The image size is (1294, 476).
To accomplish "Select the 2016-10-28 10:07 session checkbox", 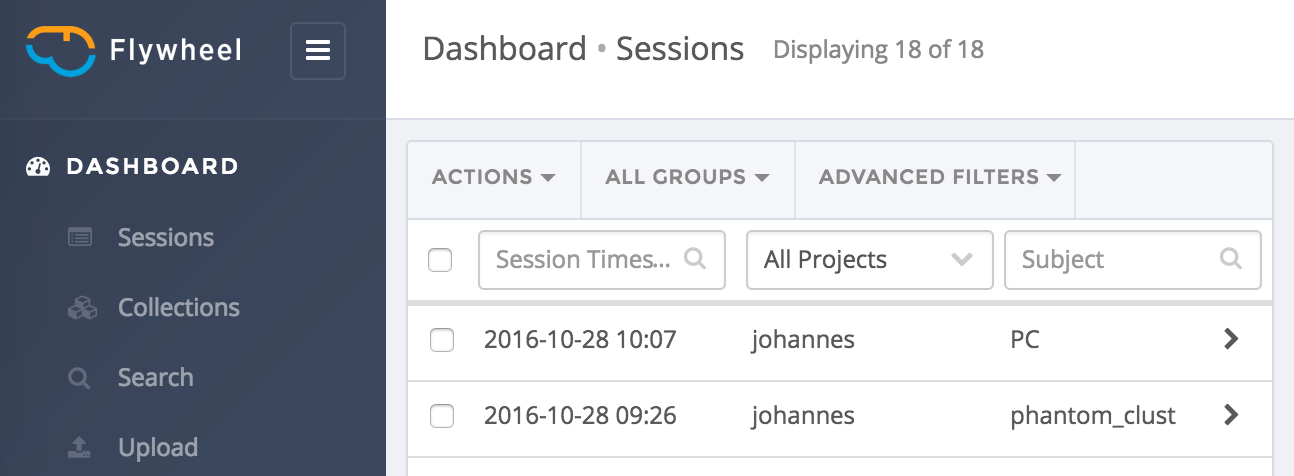I will tap(442, 340).
